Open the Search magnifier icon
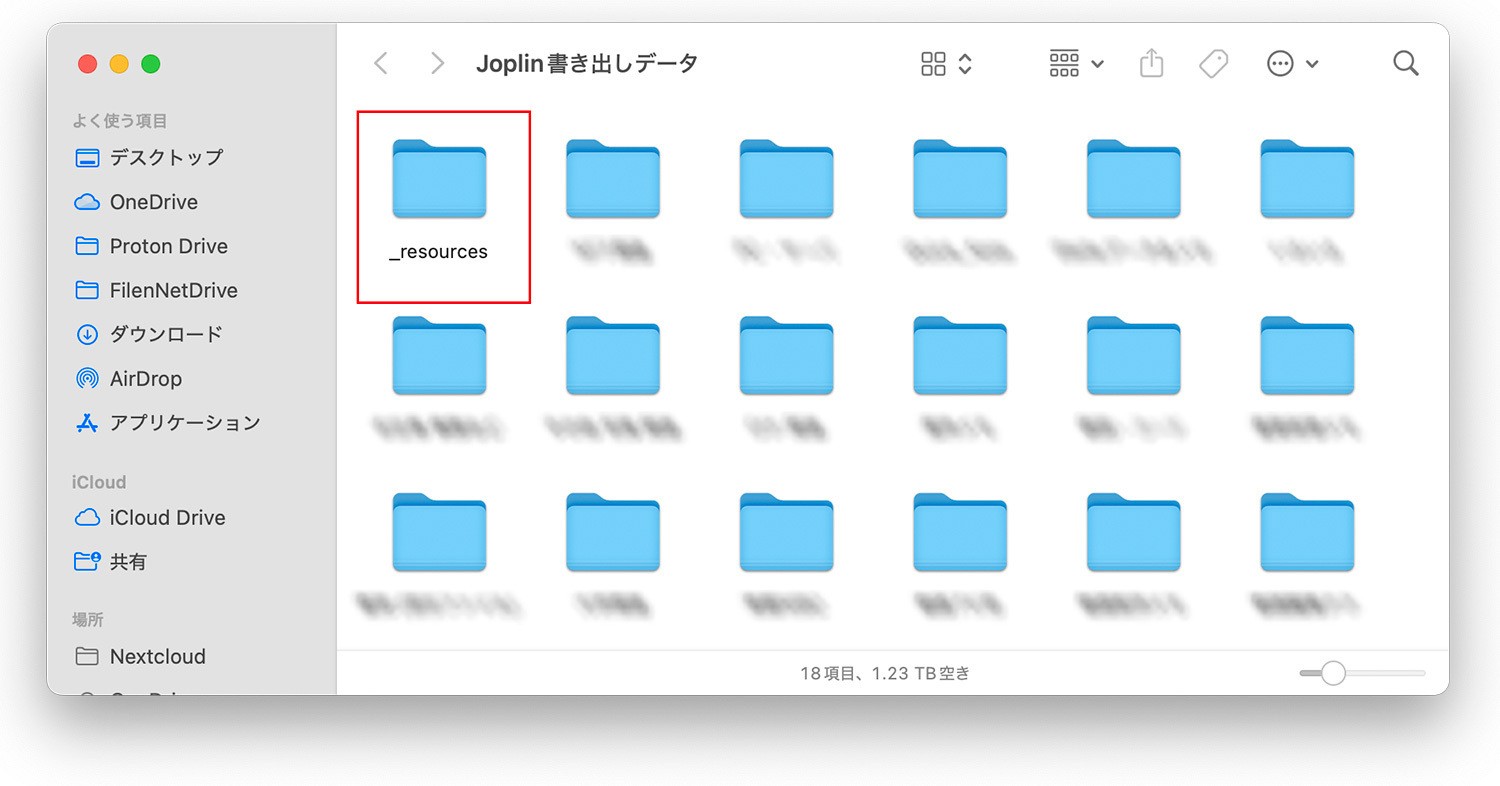 [x=1405, y=64]
